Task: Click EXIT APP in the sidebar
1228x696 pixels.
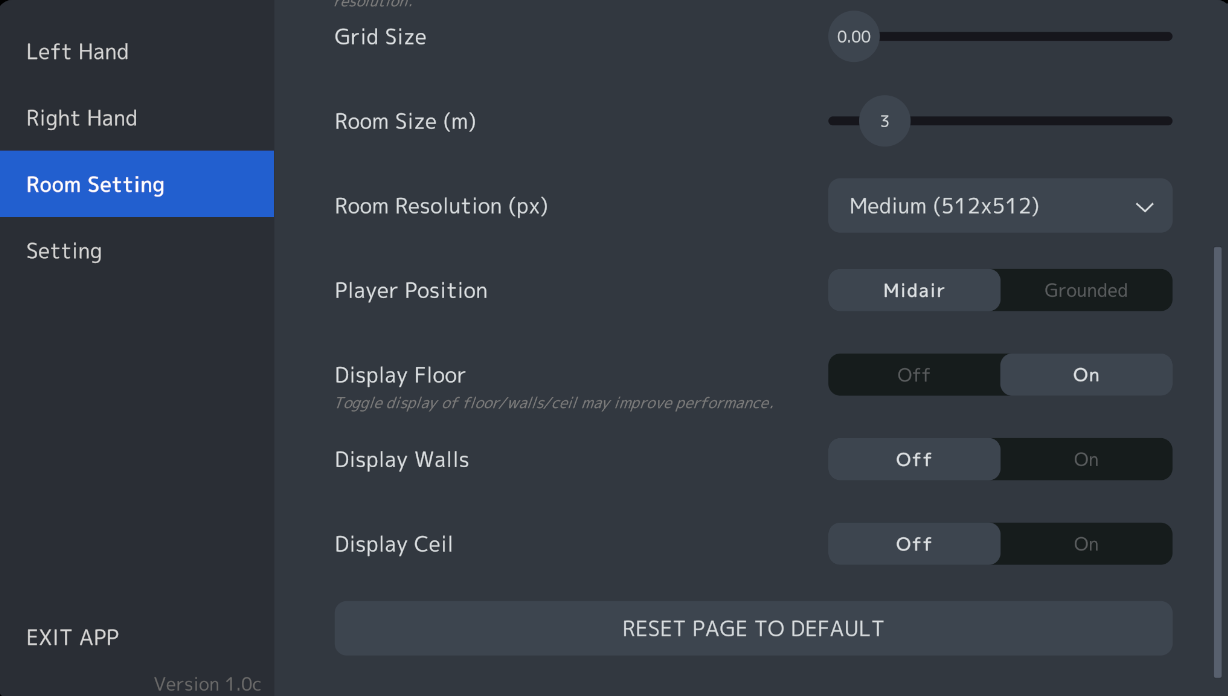Action: (73, 637)
